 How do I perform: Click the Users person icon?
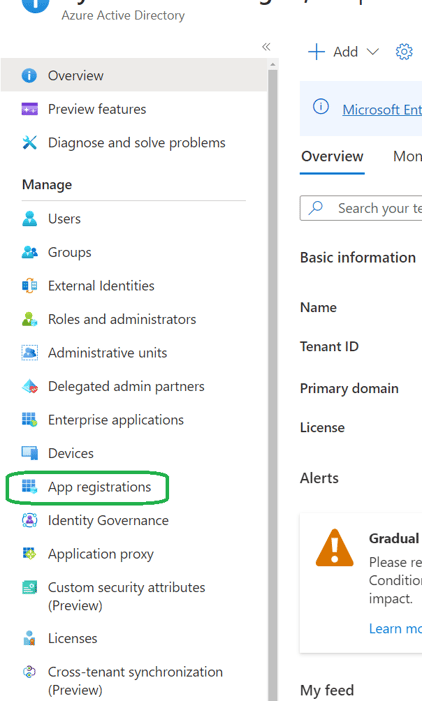[30, 219]
